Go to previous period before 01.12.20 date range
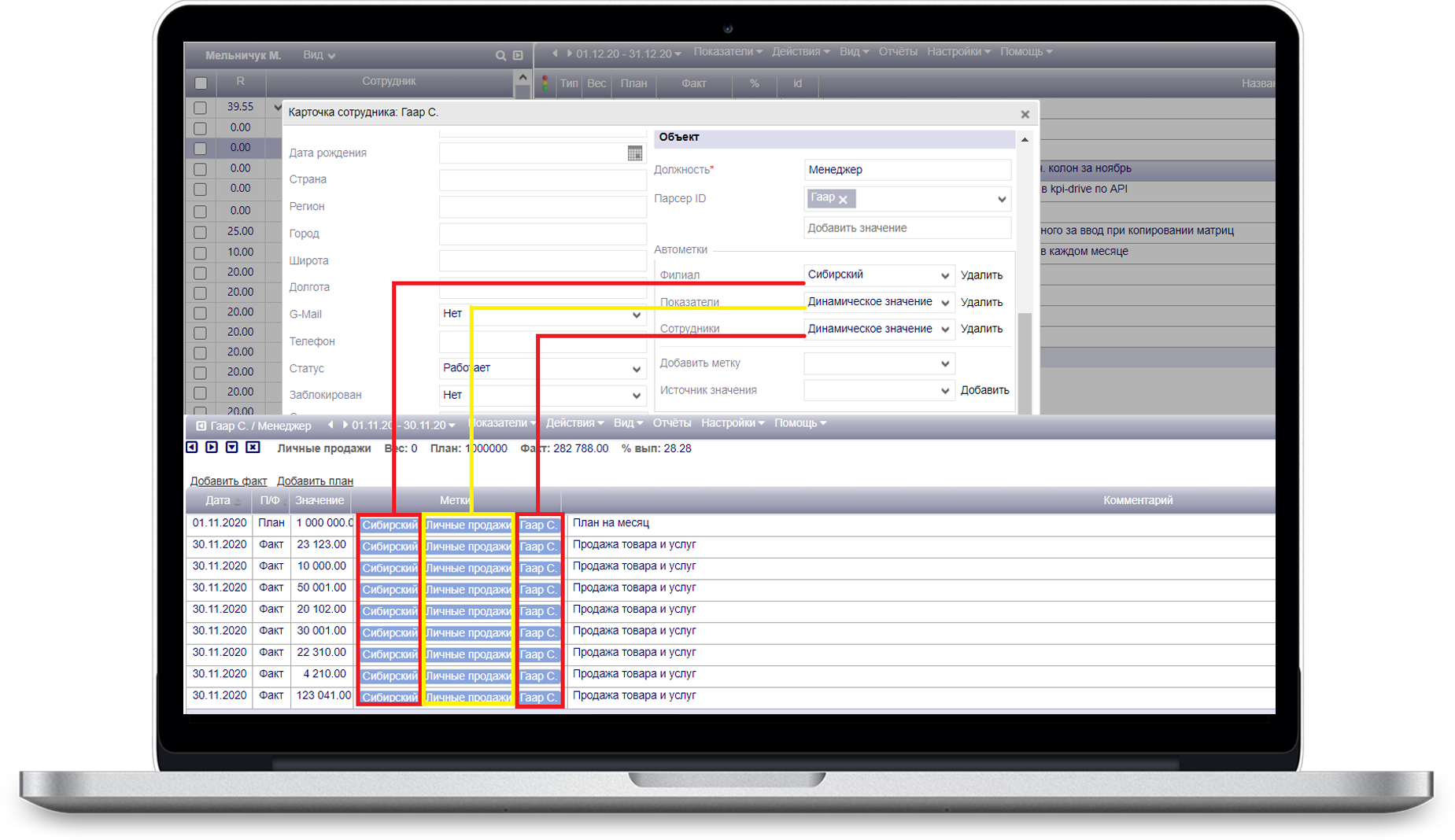Image resolution: width=1455 pixels, height=840 pixels. tap(555, 53)
